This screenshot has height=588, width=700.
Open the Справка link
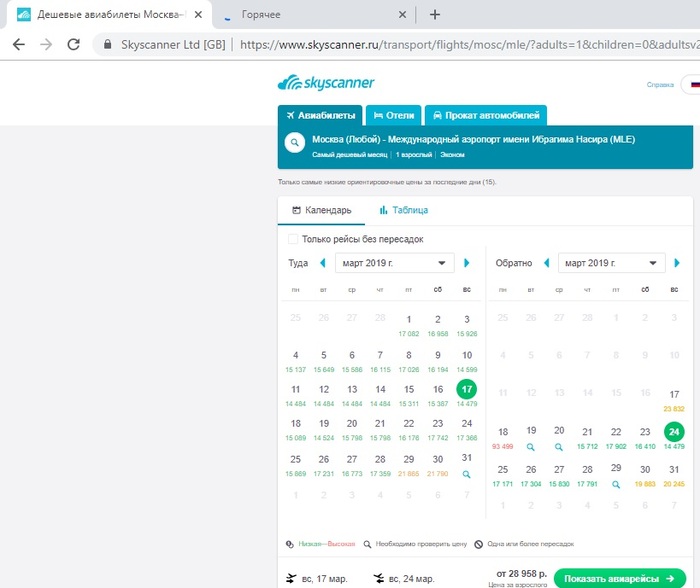coord(660,84)
